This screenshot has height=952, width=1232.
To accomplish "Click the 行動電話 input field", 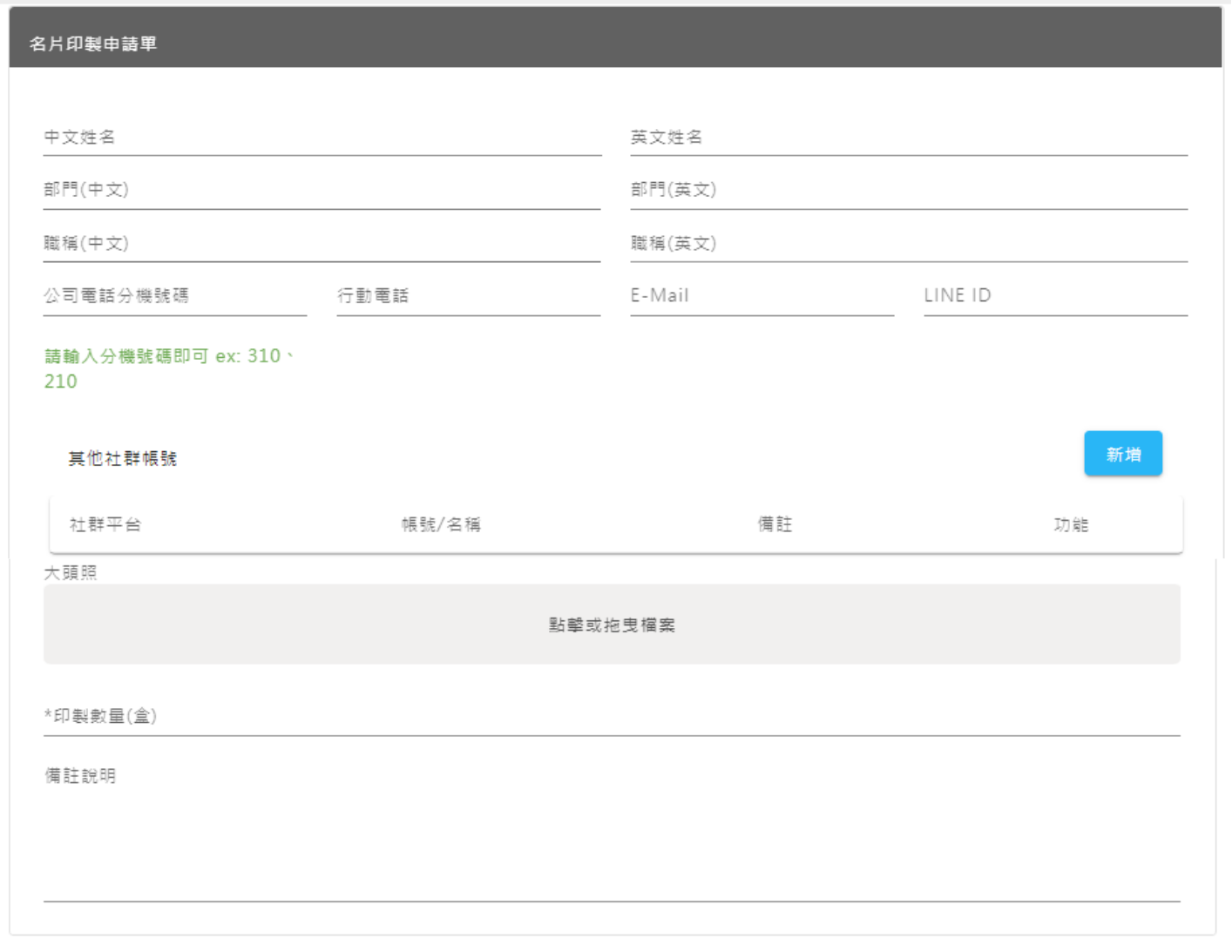I will point(468,296).
